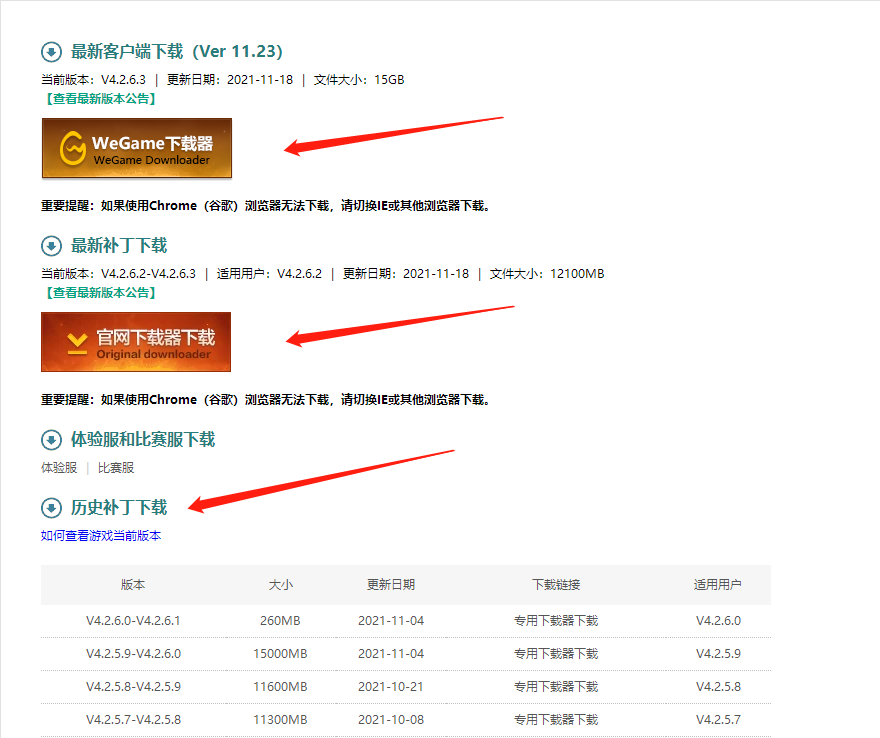
Task: Click the 2021-10-21 date cell
Action: [391, 686]
